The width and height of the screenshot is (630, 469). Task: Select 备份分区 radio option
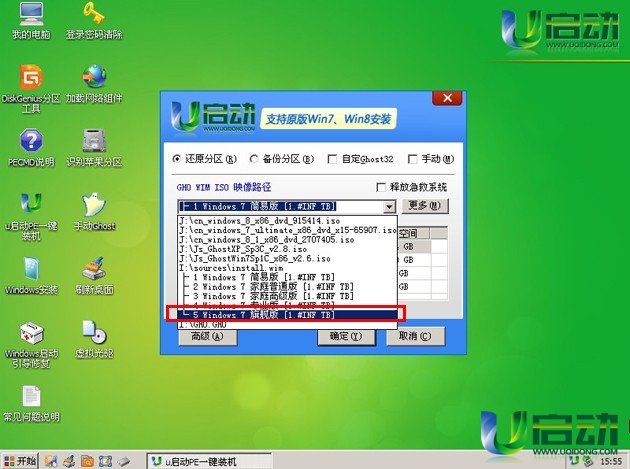click(x=255, y=159)
